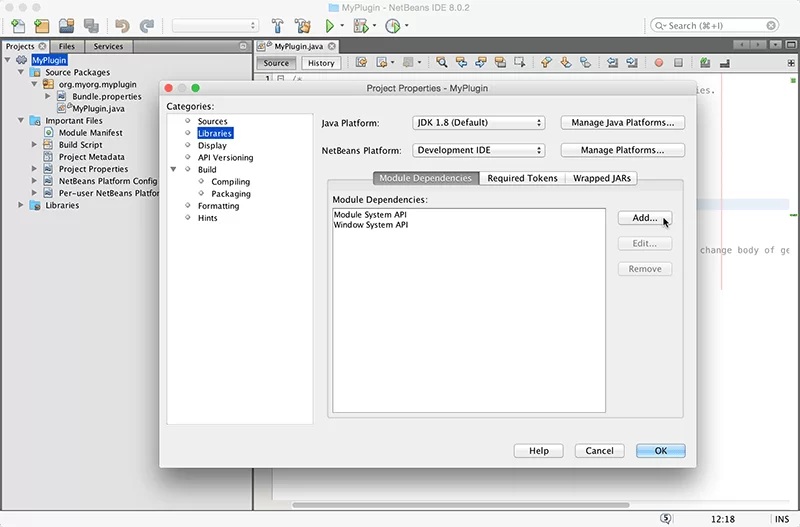Screen dimensions: 800x527
Task: Click the Last Edit icon beside History
Action: pos(361,63)
